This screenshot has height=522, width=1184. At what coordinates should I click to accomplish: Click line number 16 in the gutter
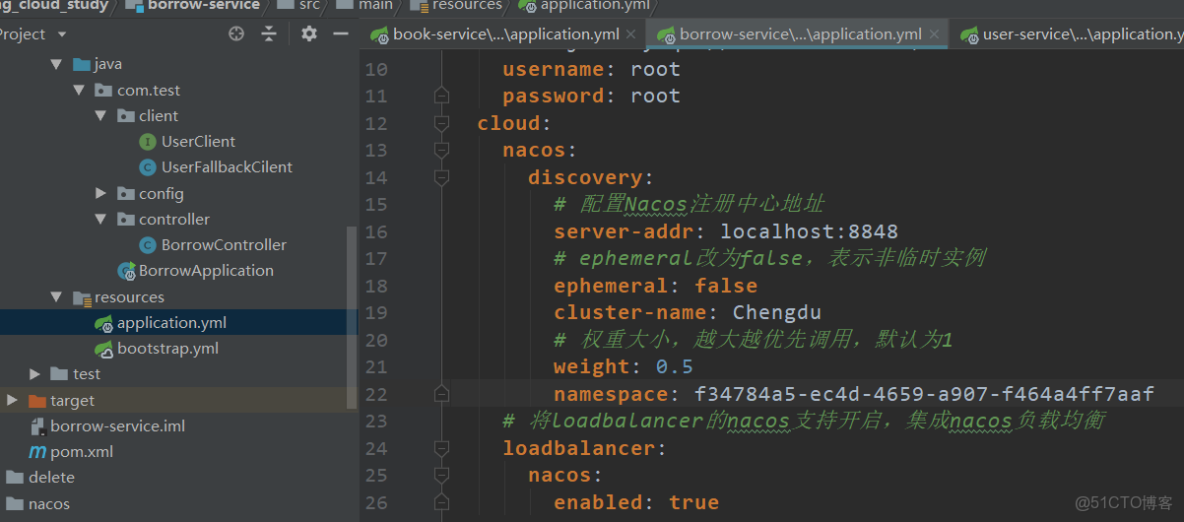(376, 232)
